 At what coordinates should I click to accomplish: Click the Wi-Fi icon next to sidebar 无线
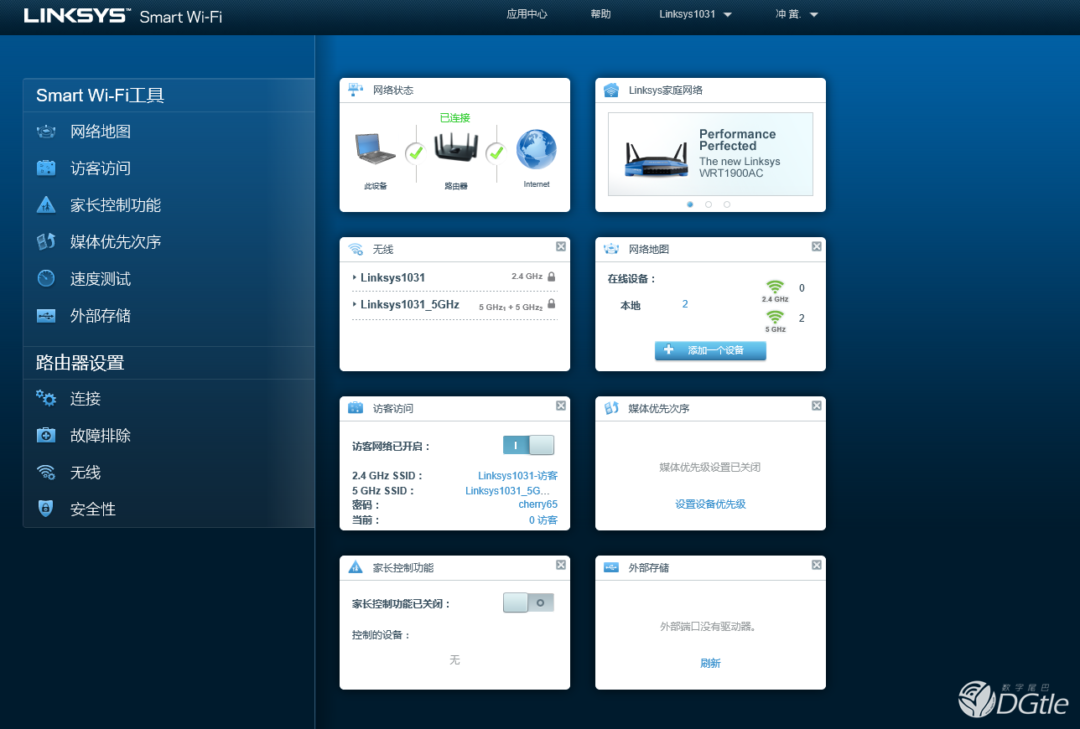point(46,472)
